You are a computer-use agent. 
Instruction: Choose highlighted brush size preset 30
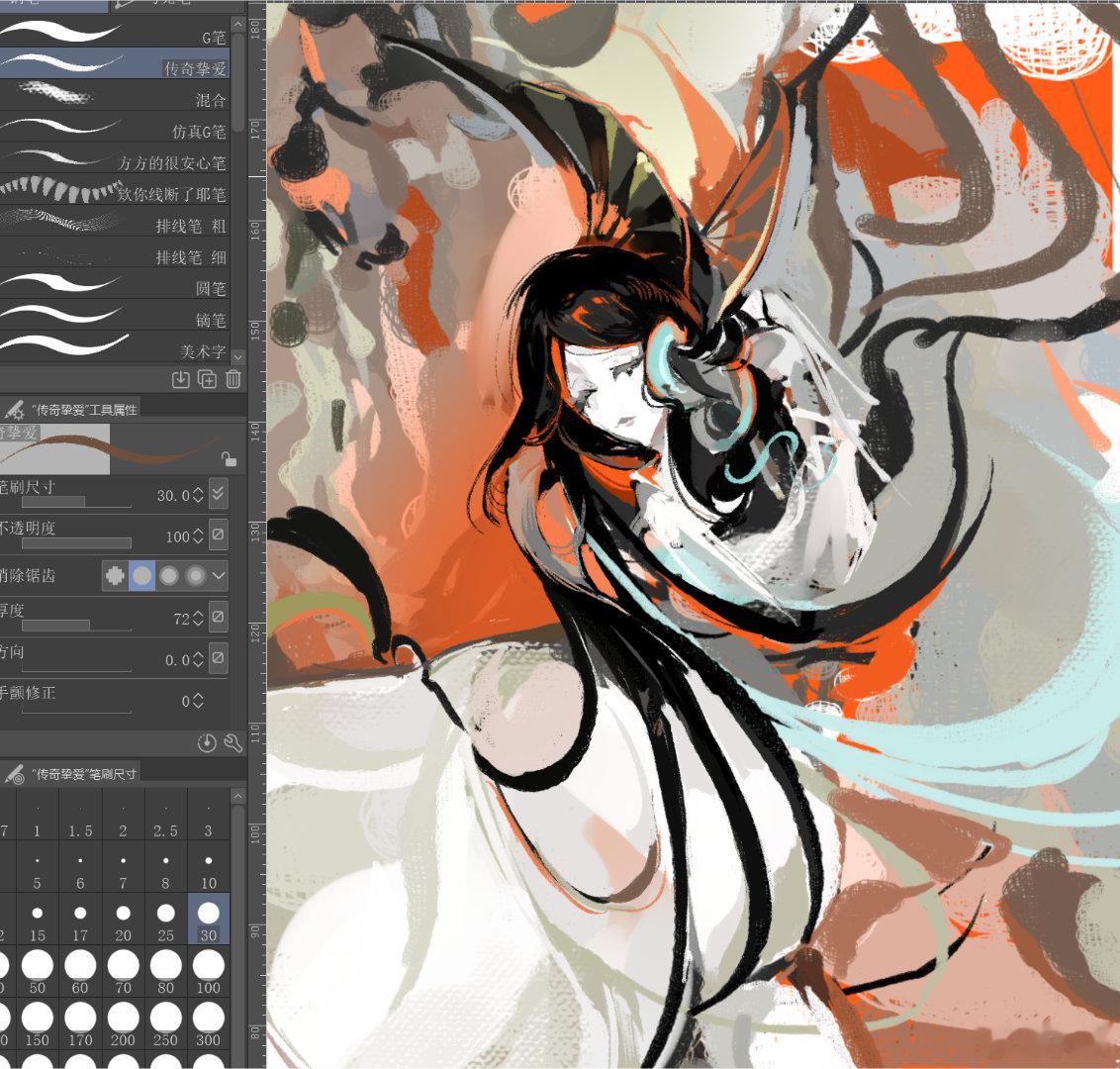209,919
